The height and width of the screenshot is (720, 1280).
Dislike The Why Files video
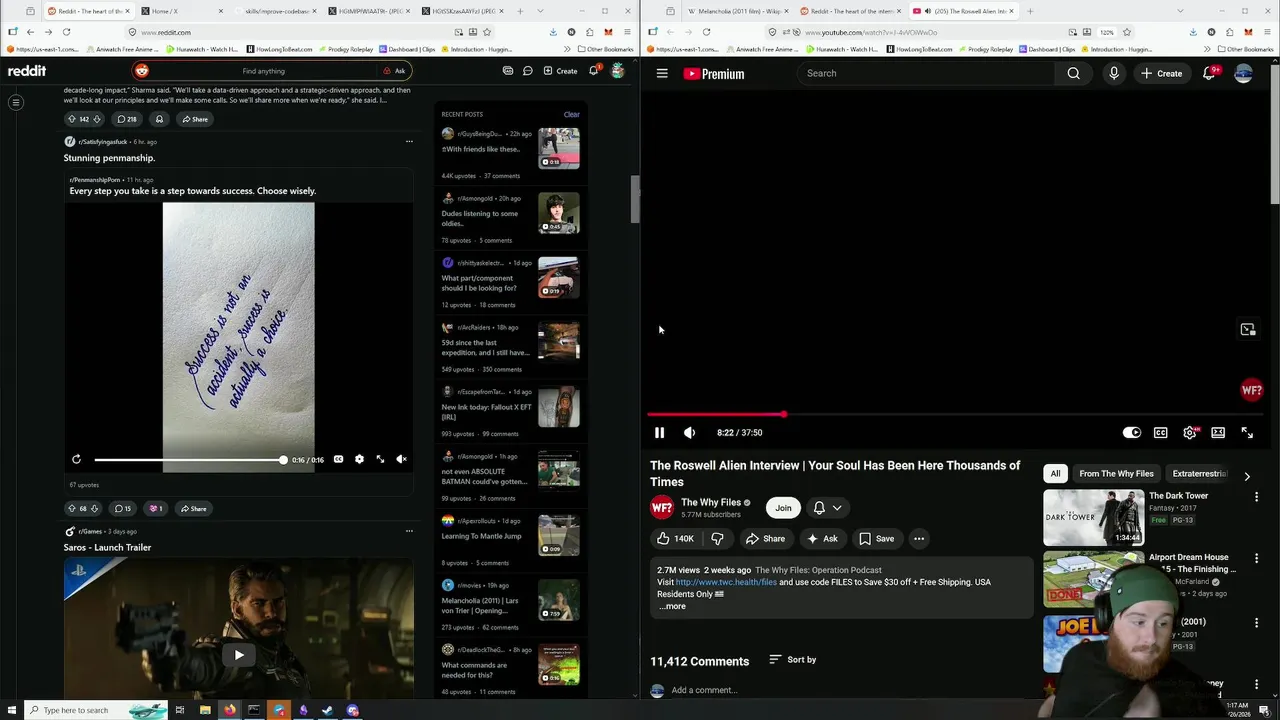[717, 539]
